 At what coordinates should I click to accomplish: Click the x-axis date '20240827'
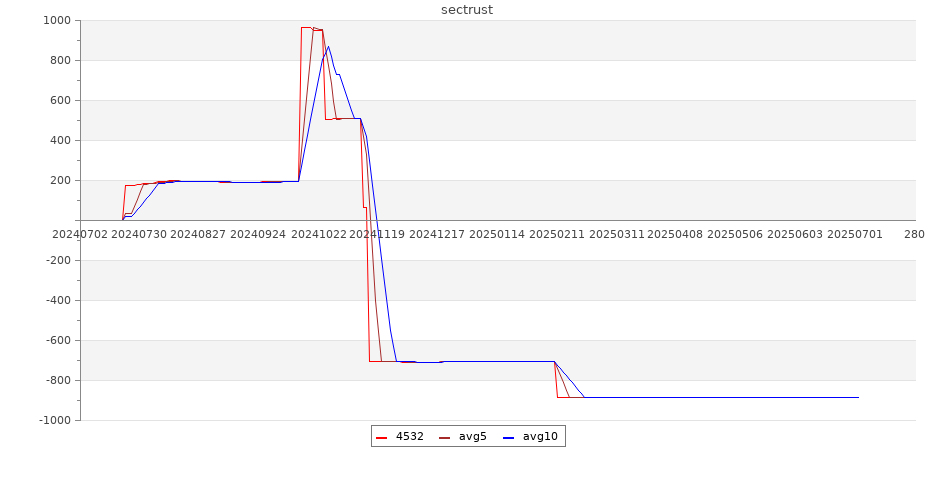pos(198,234)
